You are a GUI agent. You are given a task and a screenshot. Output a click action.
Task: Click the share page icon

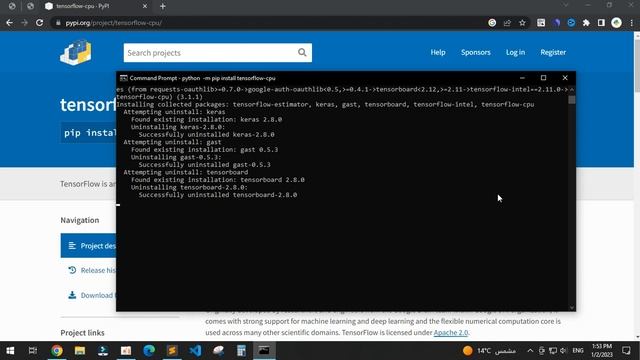[507, 23]
